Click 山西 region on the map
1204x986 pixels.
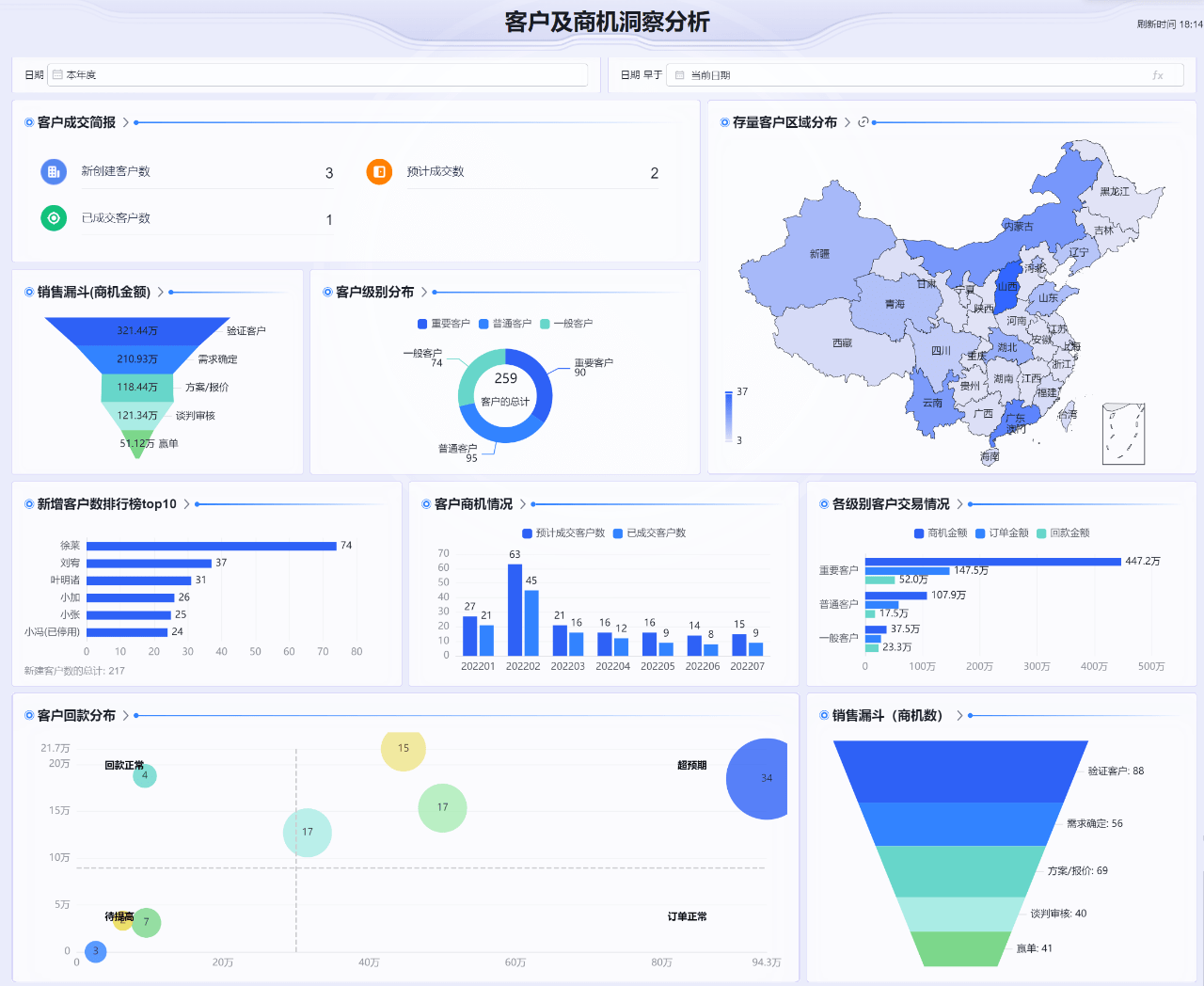pyautogui.click(x=1007, y=286)
